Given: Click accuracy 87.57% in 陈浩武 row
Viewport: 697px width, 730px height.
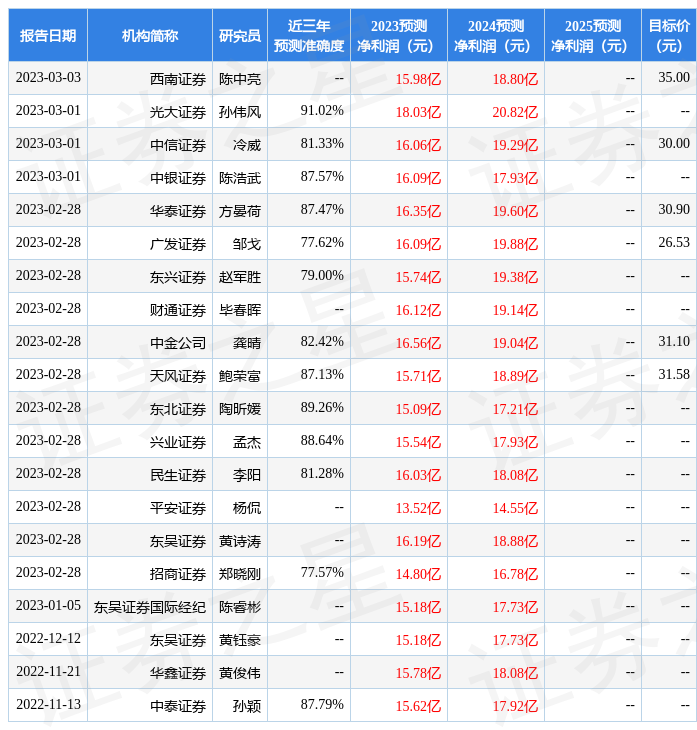Looking at the screenshot, I should tap(322, 176).
